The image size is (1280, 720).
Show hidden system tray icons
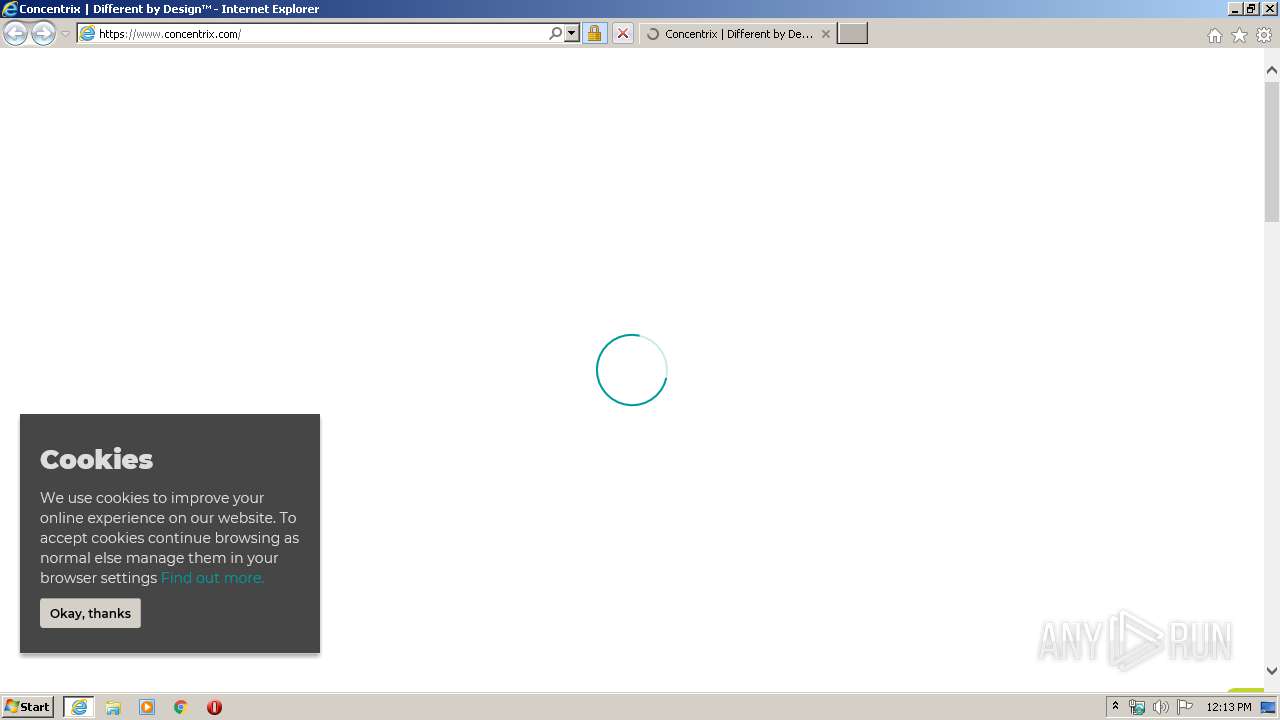(1115, 707)
